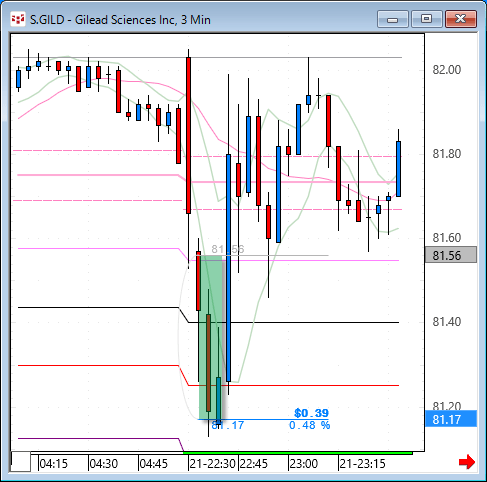487x482 pixels.
Task: Click the gray 81.56 label above rectangle
Action: coord(228,249)
